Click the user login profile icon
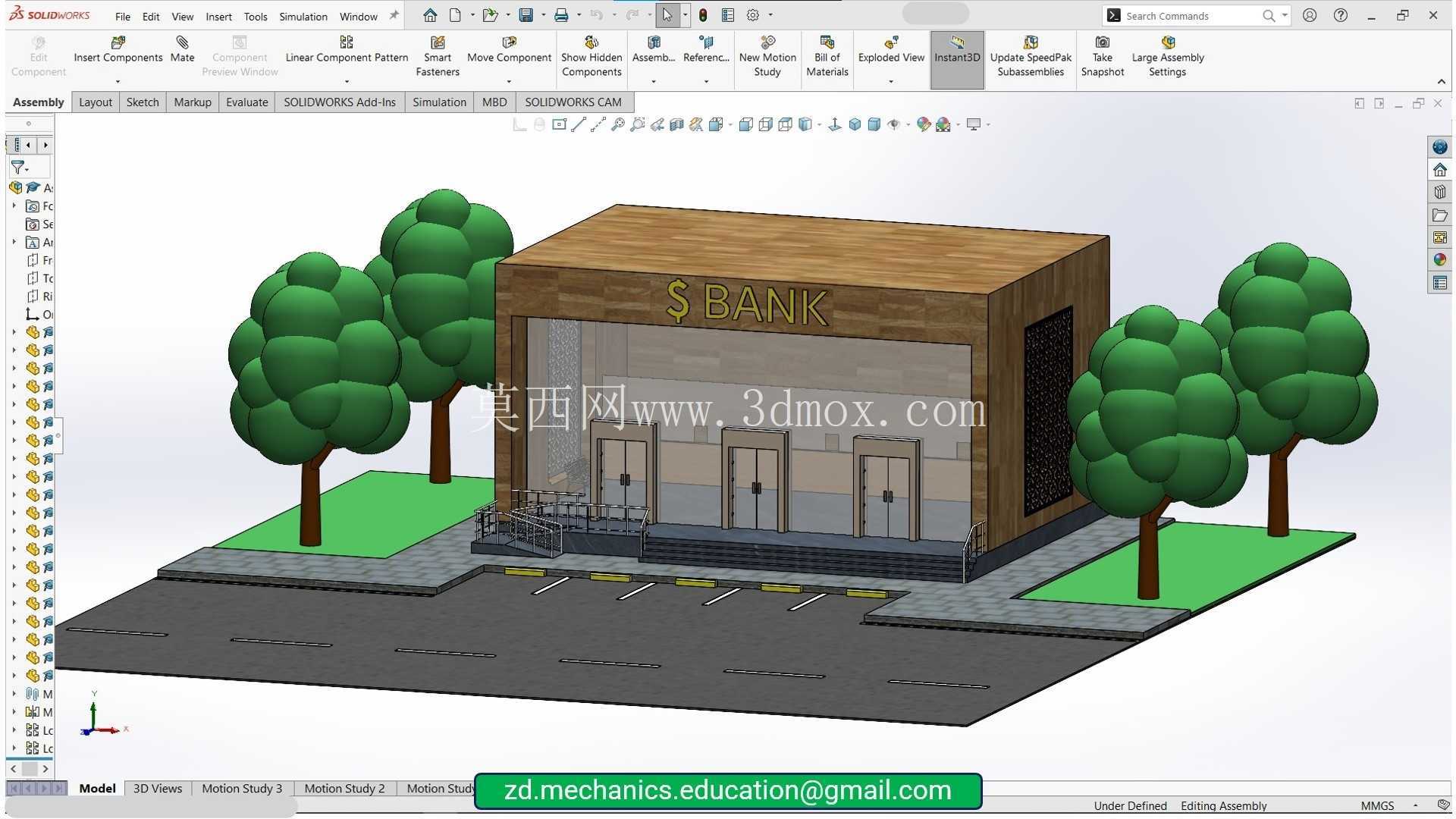This screenshot has height=819, width=1456. 1310,15
